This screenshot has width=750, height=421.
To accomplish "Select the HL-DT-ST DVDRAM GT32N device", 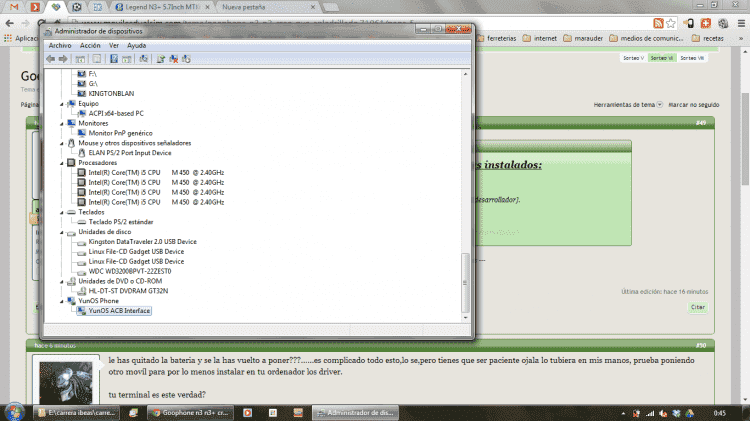I will 128,291.
